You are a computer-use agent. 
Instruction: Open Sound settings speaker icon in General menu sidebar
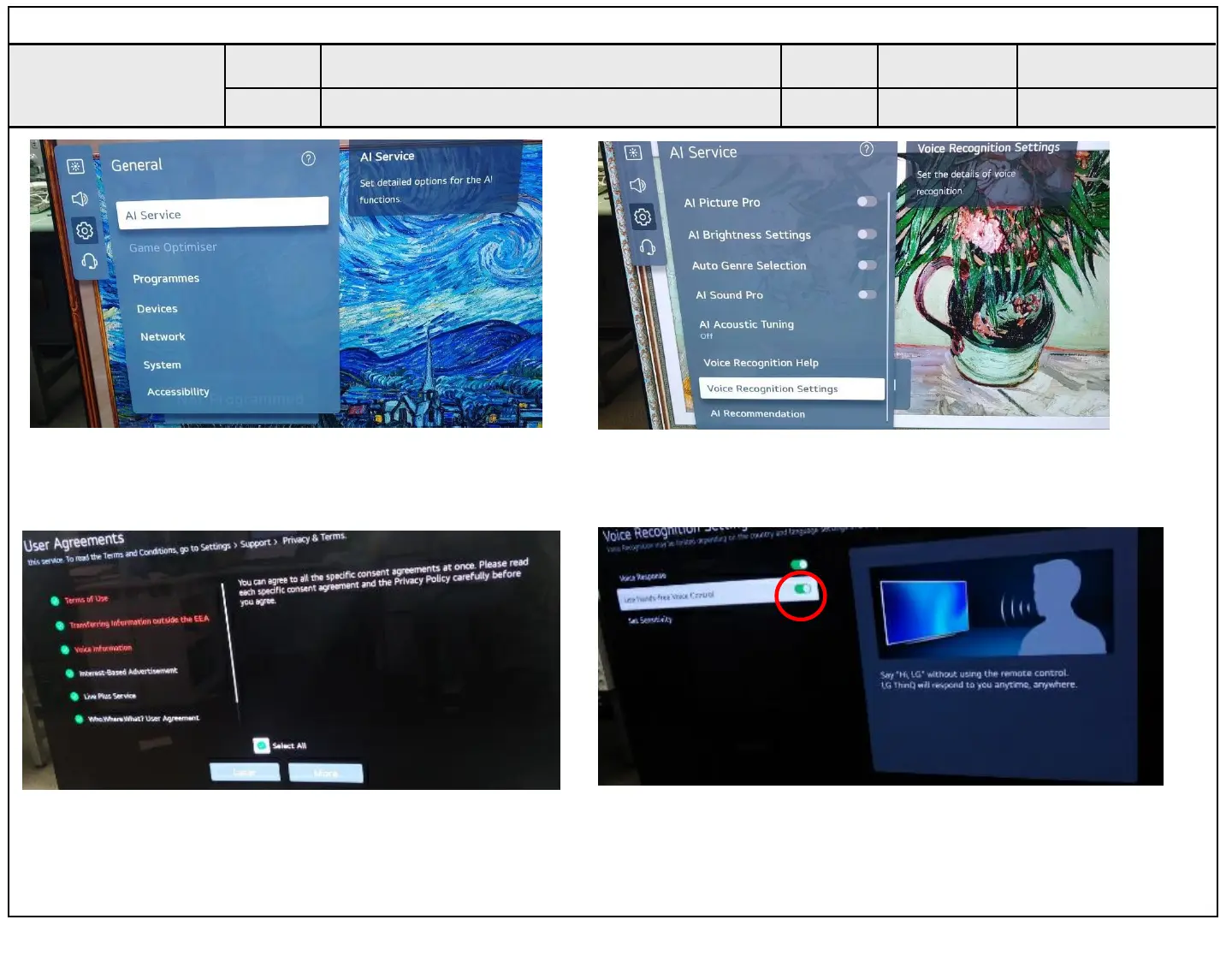coord(80,199)
